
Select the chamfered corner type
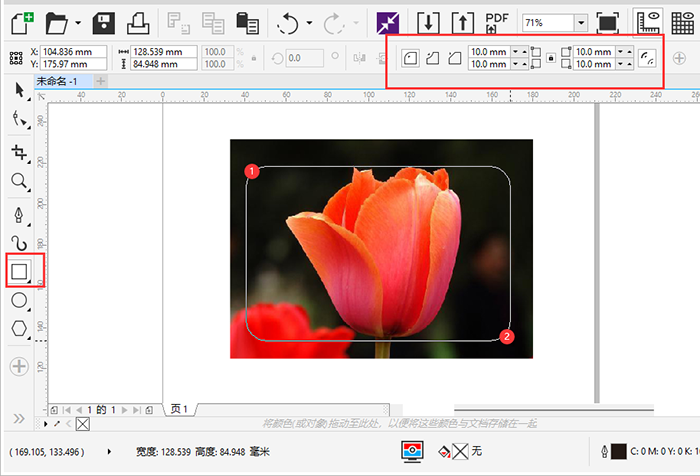click(x=456, y=58)
